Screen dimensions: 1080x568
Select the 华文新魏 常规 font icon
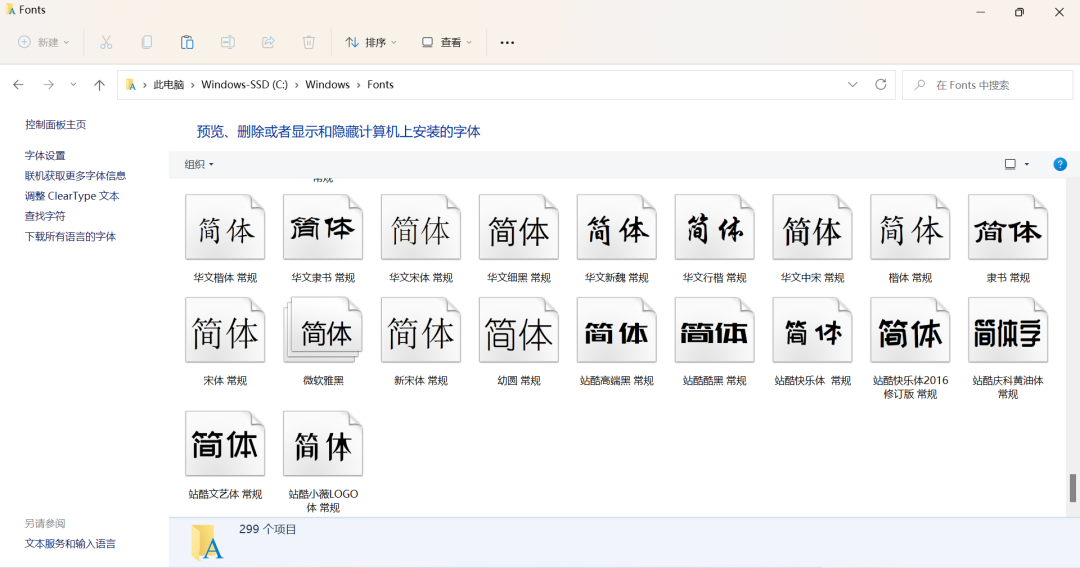pyautogui.click(x=616, y=228)
